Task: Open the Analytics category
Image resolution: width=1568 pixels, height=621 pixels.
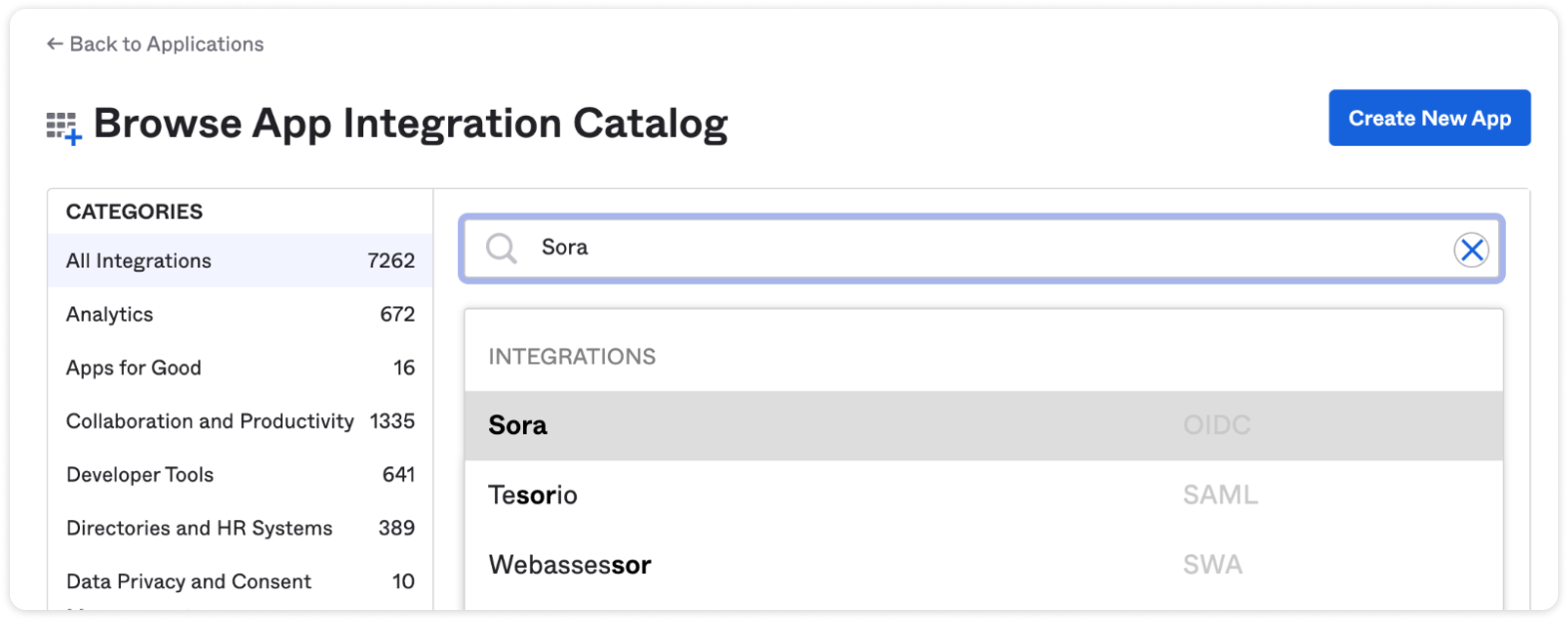Action: 240,314
